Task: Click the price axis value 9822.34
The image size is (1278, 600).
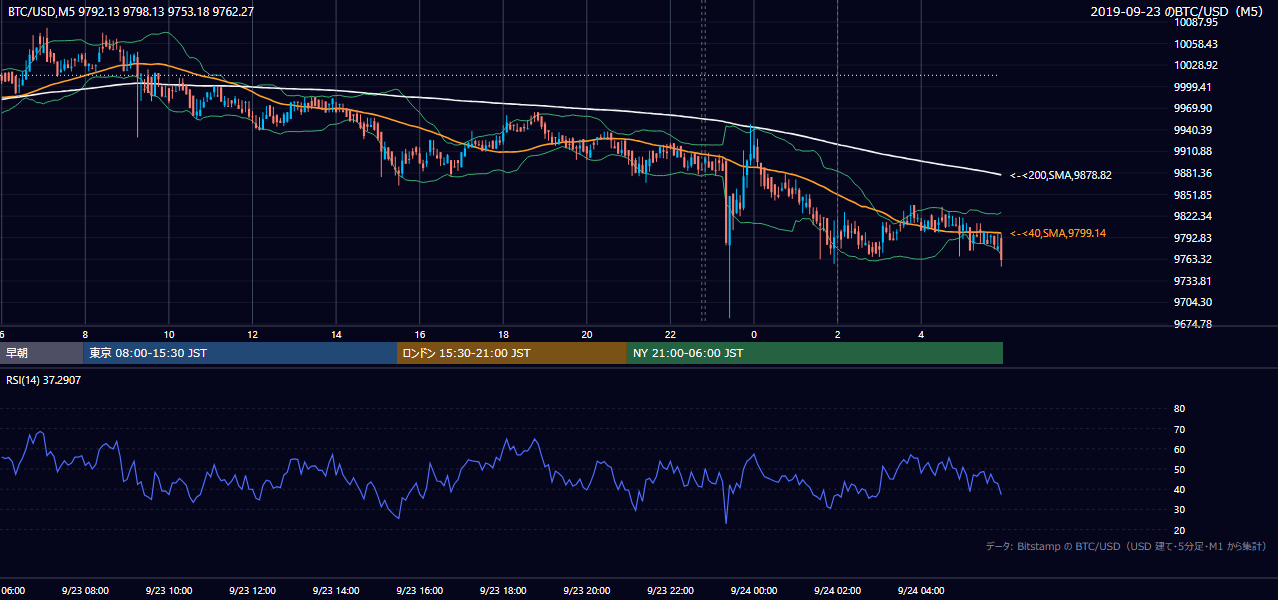Action: 1193,216
